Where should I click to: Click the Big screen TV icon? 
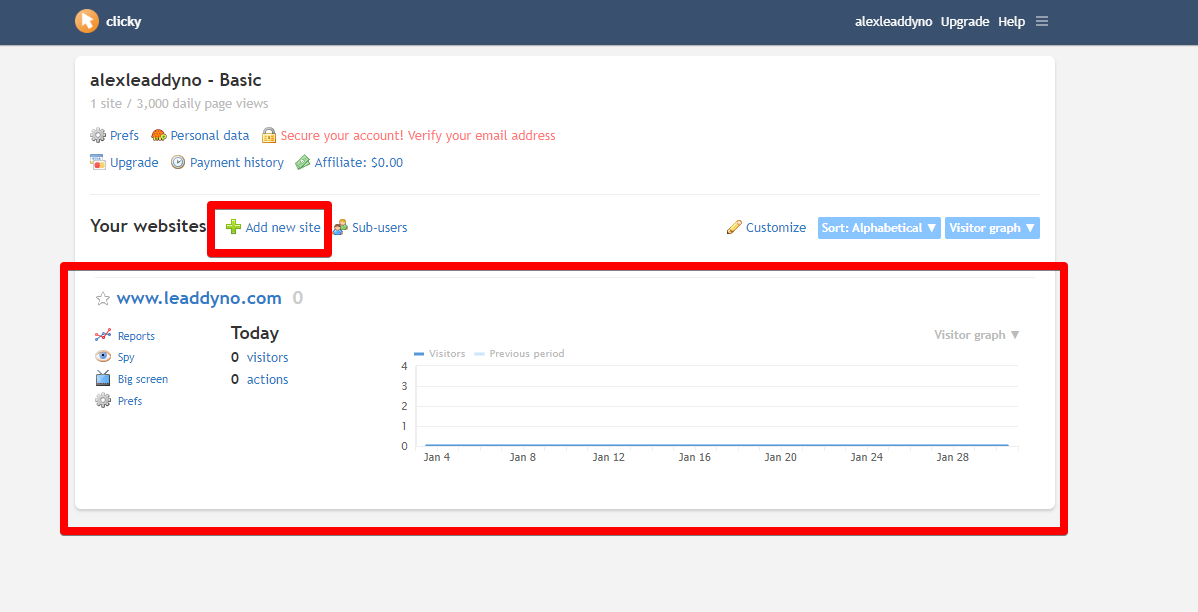[102, 378]
